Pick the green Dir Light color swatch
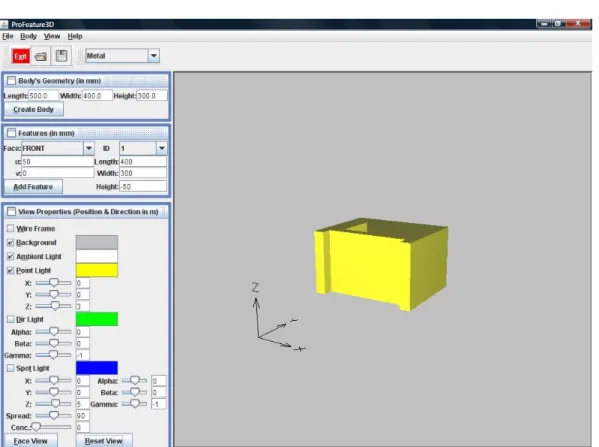599x447 pixels. (97, 319)
